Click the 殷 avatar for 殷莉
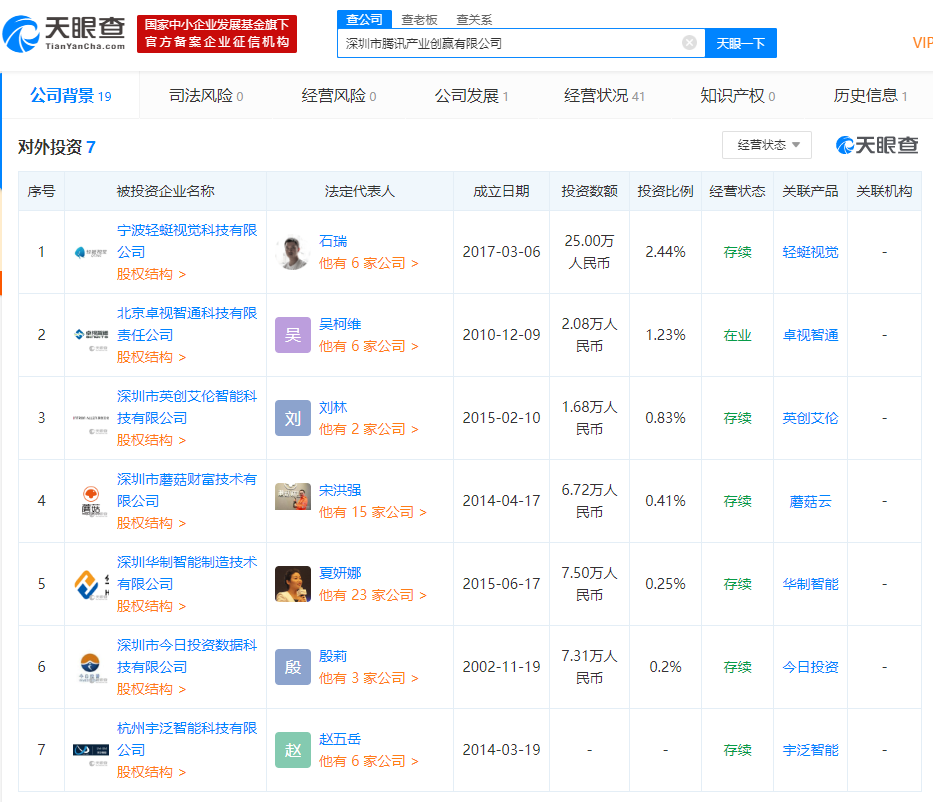The height and width of the screenshot is (802, 933). tap(293, 667)
